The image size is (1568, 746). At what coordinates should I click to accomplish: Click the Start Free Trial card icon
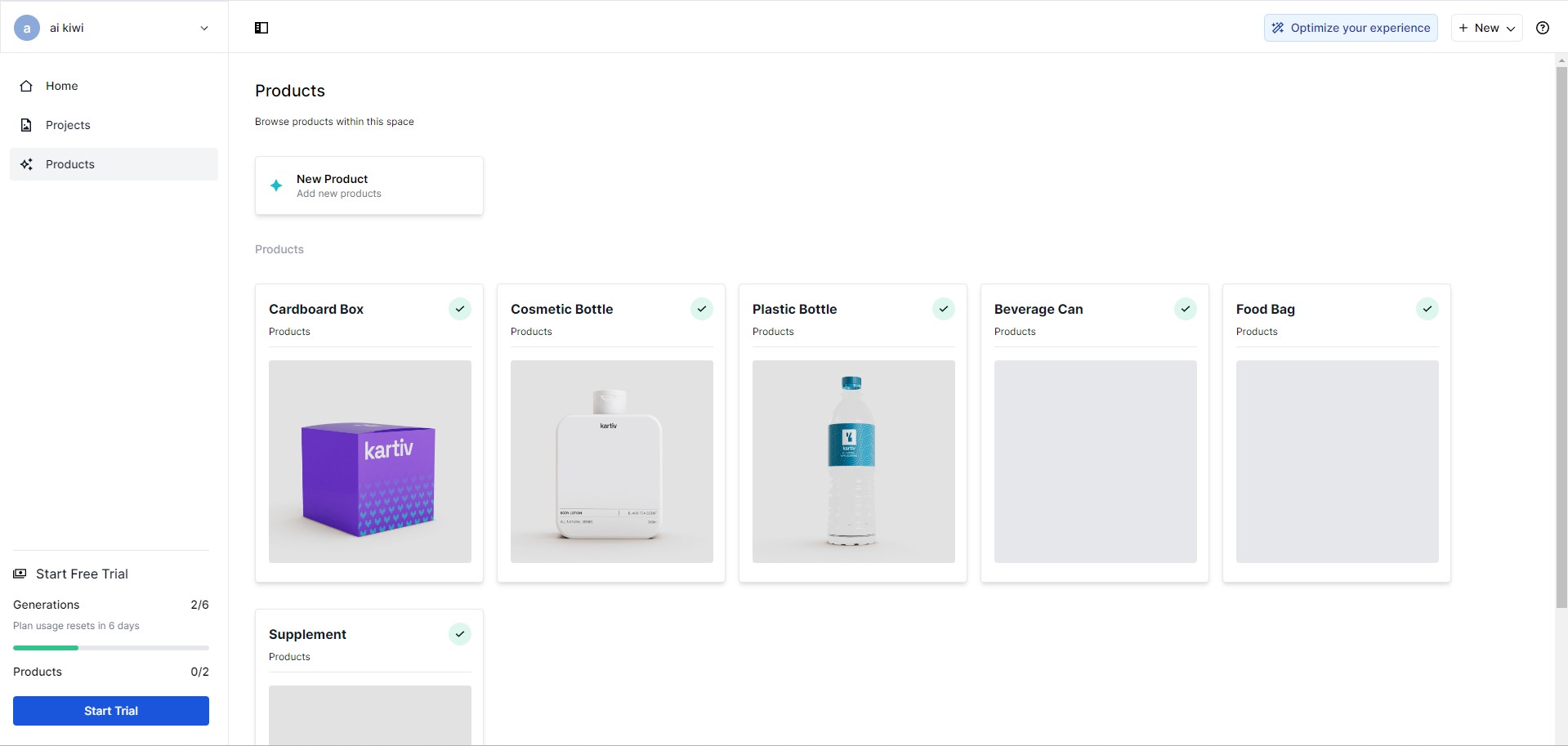[x=20, y=574]
